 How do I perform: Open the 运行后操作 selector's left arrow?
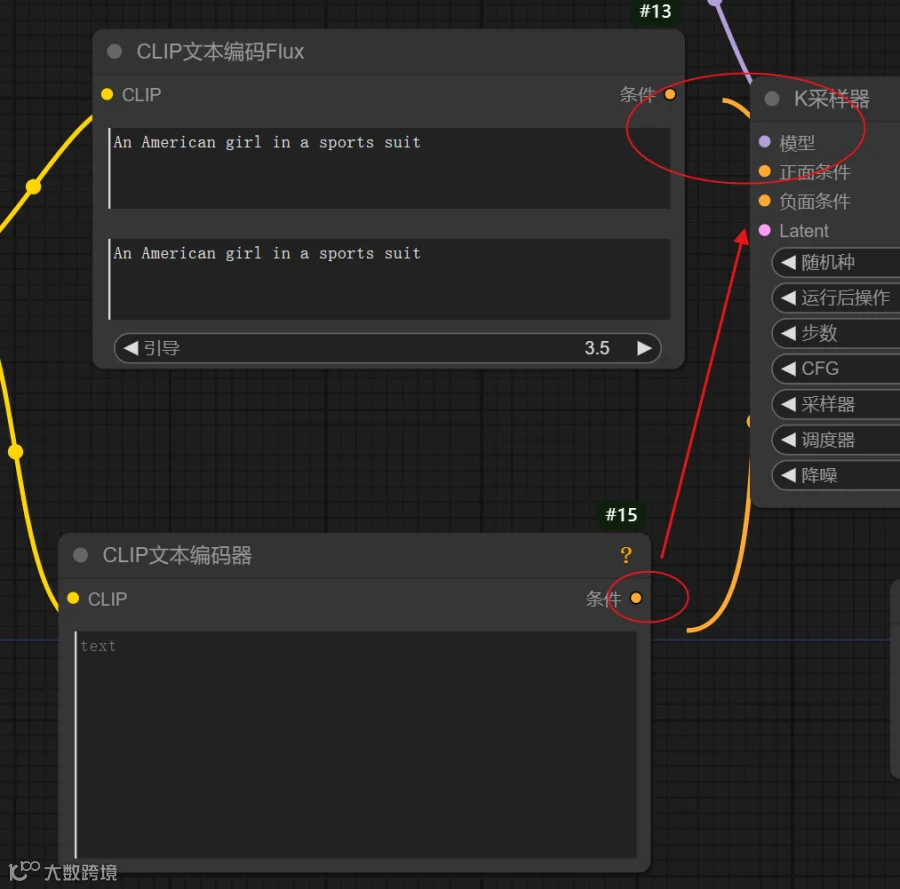tap(788, 297)
